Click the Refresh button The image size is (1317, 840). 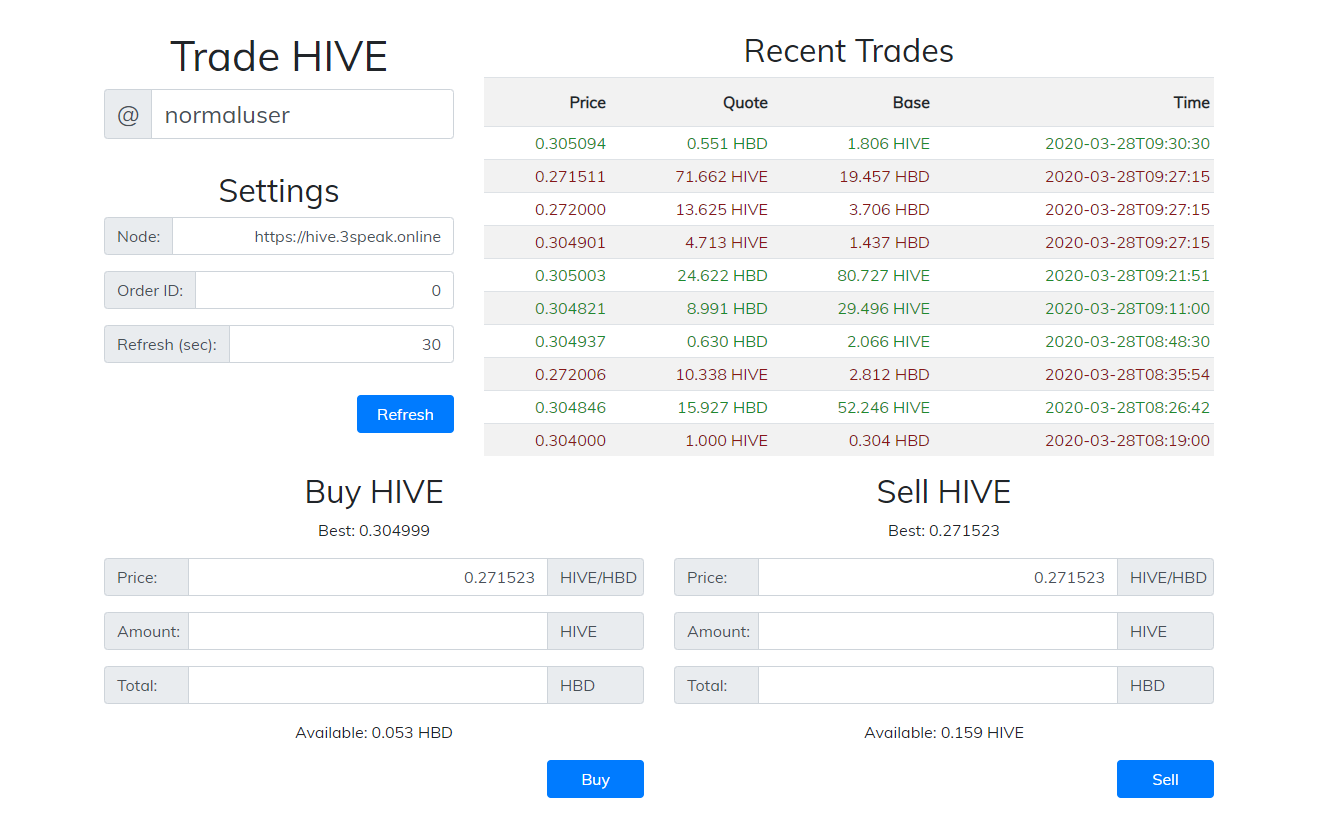click(405, 414)
